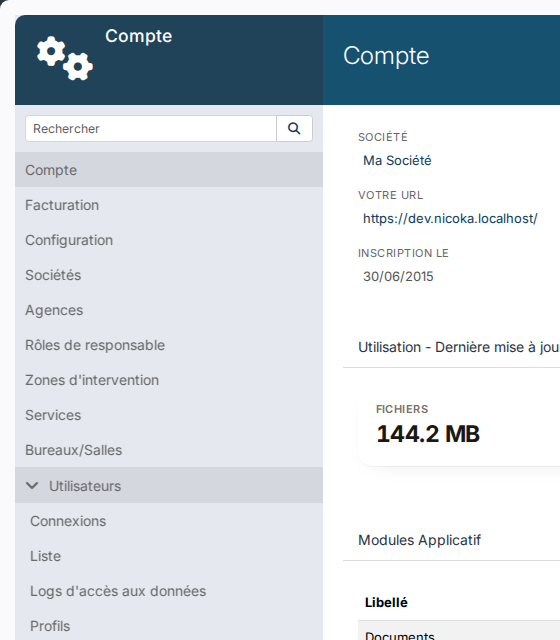
Task: Click the Documents table row
Action: point(459,631)
